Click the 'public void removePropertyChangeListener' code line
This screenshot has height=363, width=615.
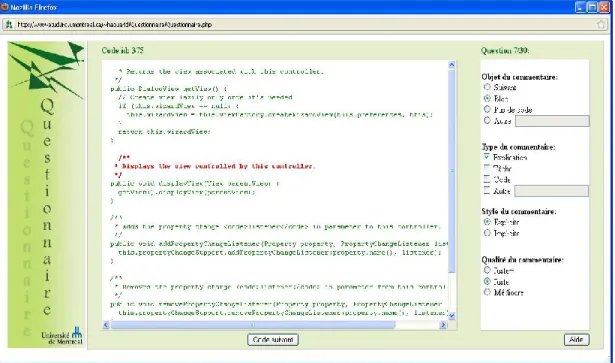click(x=277, y=304)
